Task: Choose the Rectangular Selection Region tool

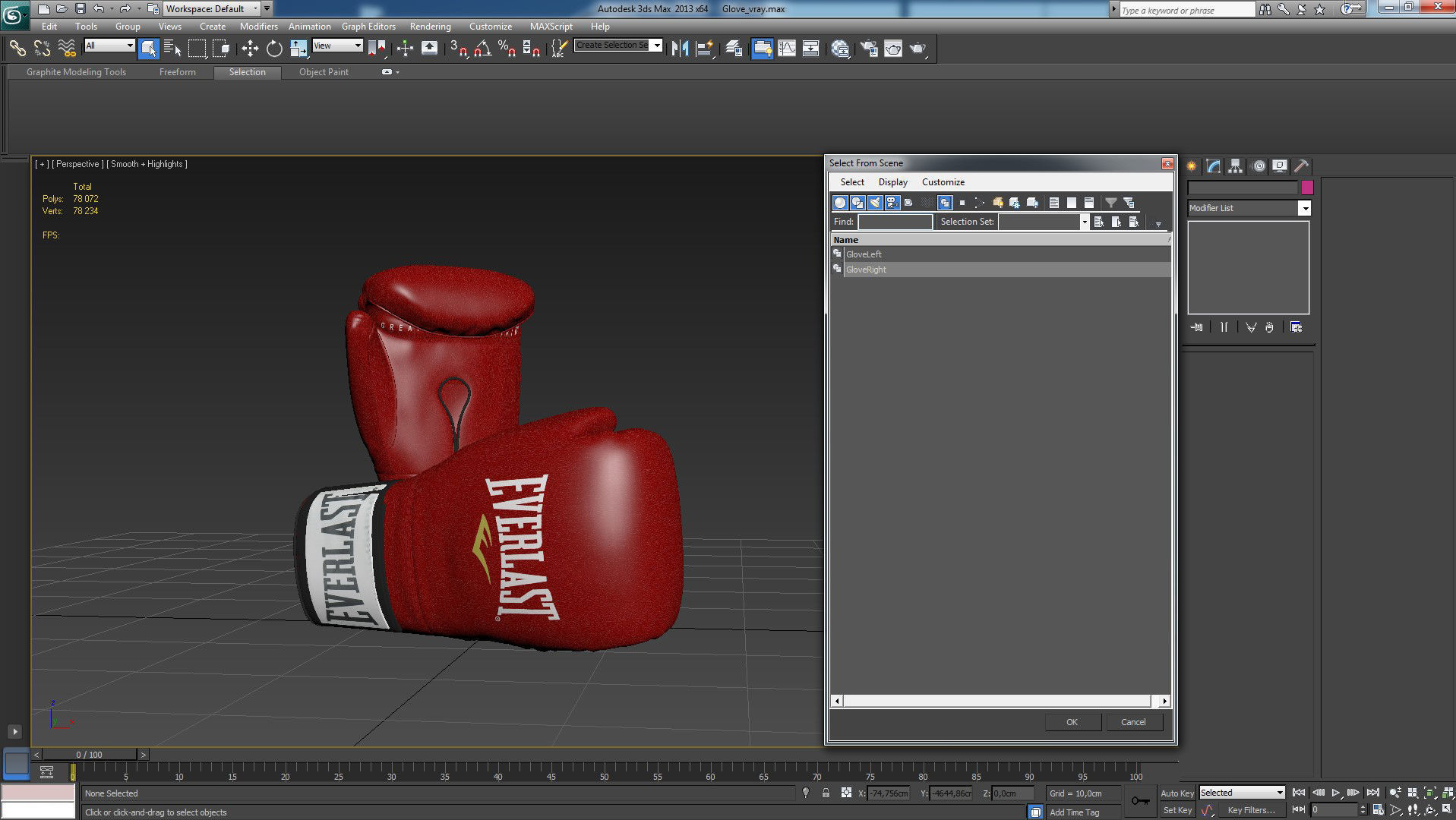Action: click(x=197, y=49)
